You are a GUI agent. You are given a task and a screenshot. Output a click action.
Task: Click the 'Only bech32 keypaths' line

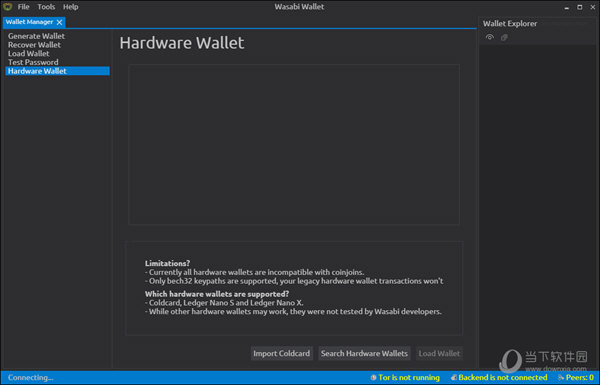click(x=294, y=281)
